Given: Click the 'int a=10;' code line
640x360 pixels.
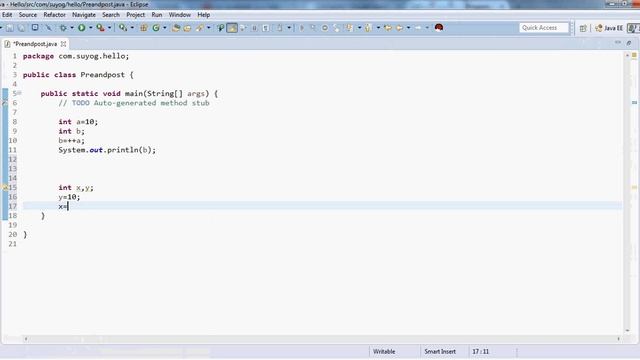Looking at the screenshot, I should tap(78, 122).
